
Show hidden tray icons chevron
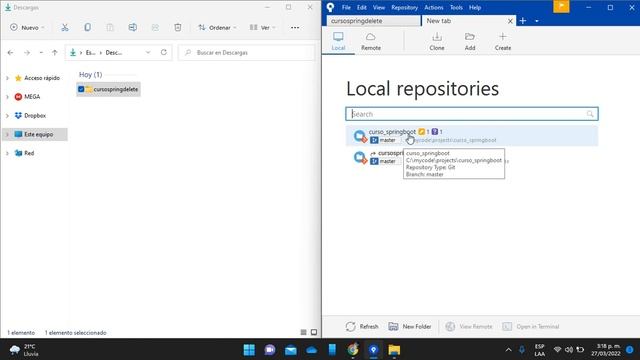point(508,350)
